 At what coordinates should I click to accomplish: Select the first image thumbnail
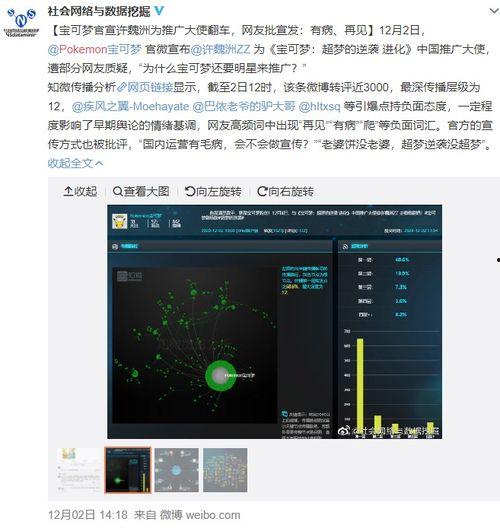79,470
